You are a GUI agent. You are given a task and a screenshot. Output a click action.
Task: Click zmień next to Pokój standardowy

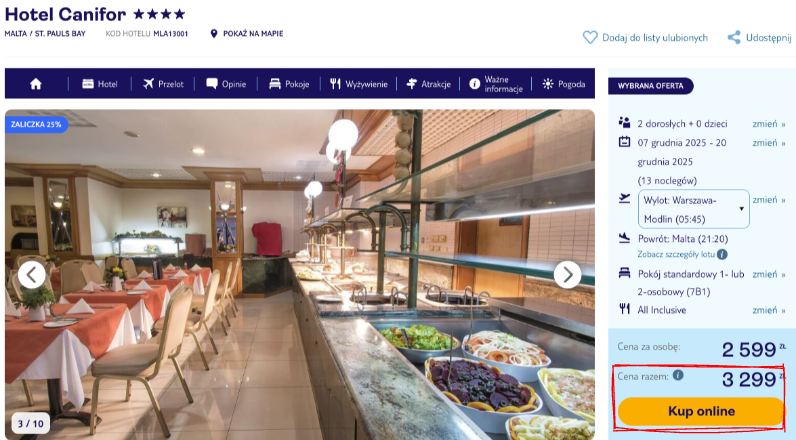pyautogui.click(x=769, y=275)
